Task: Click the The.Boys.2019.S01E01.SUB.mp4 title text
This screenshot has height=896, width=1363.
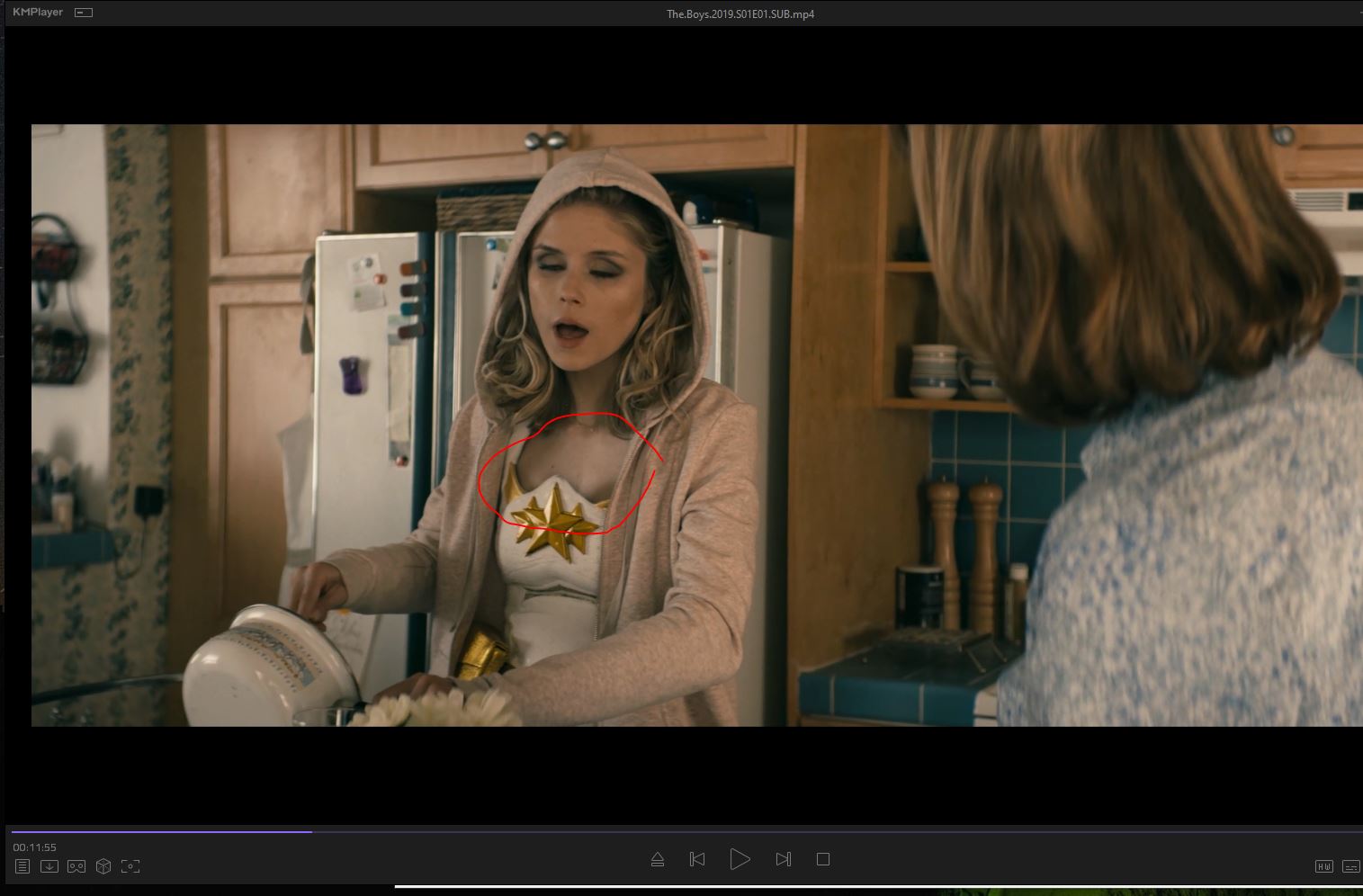Action: [740, 14]
